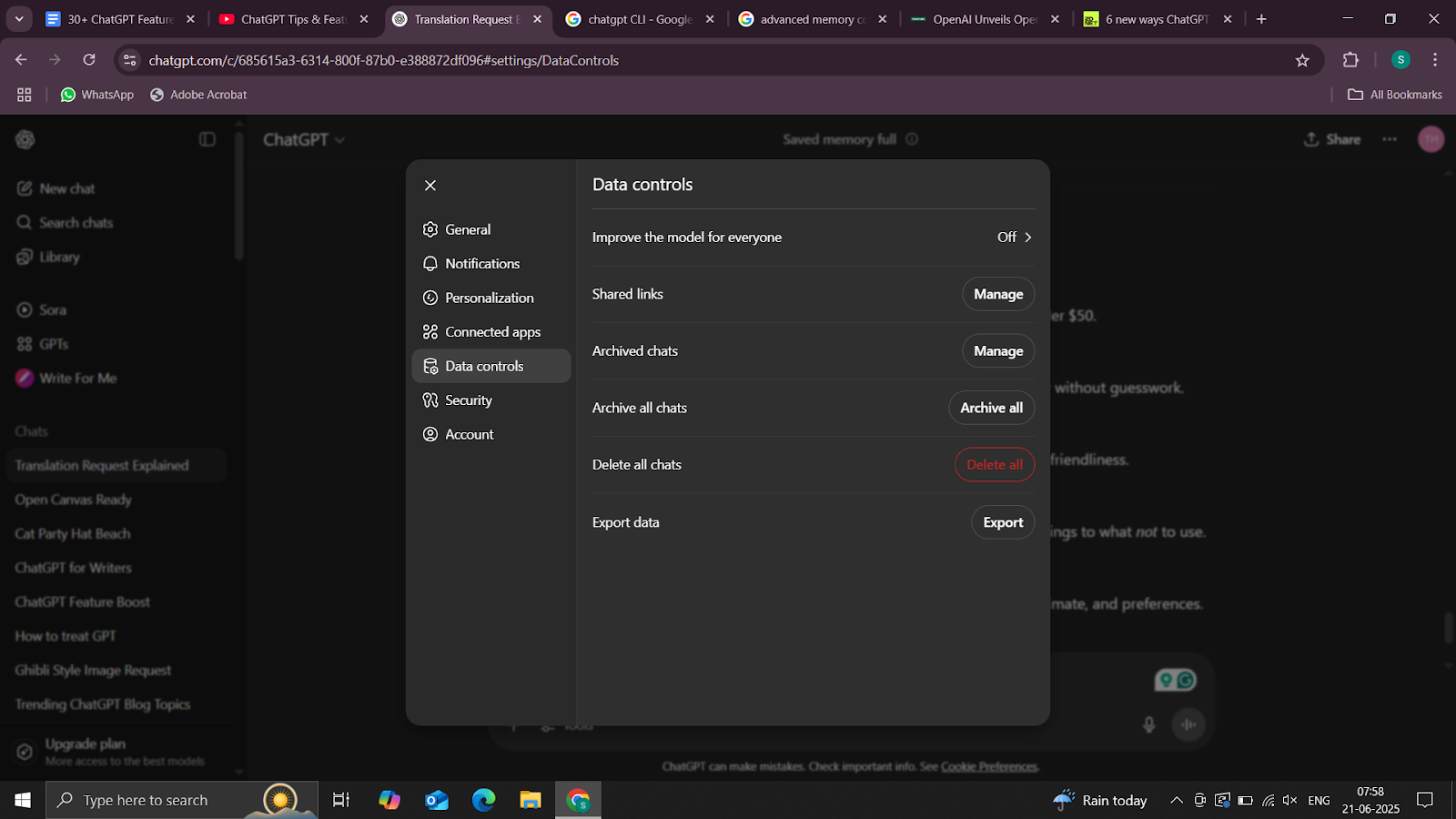Click the red Delete all button

[x=994, y=464]
